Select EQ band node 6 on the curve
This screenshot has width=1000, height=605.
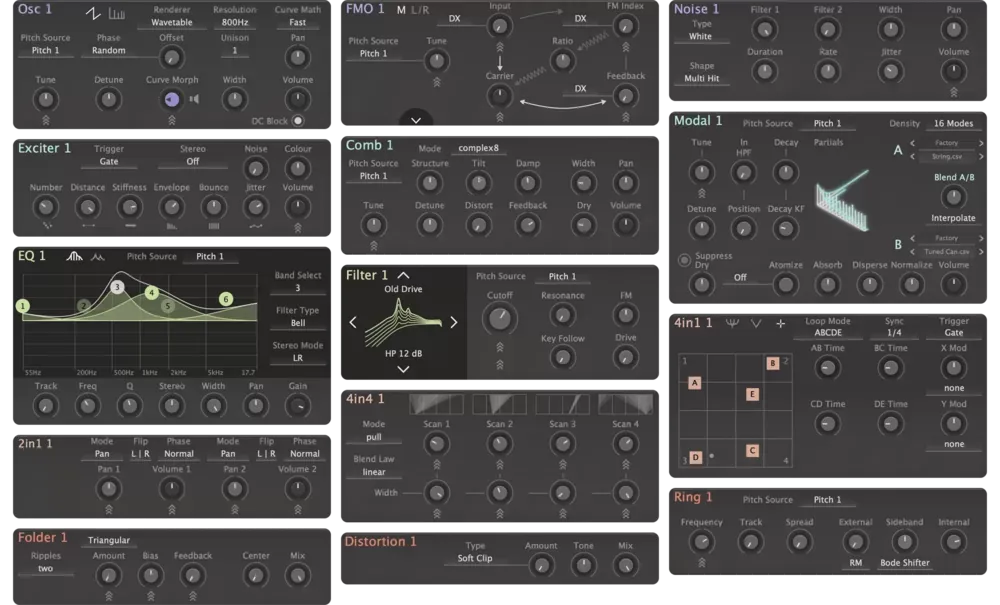(x=225, y=298)
